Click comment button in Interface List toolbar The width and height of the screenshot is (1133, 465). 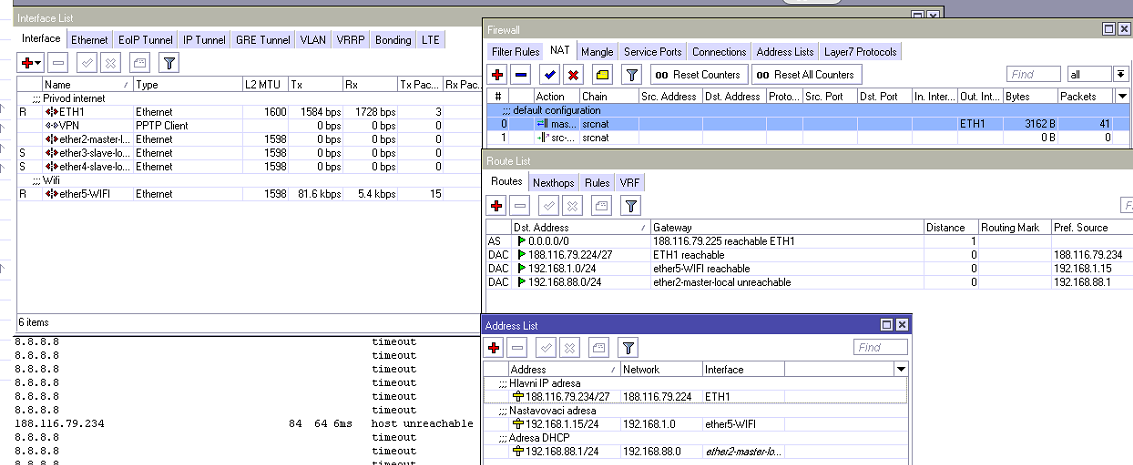point(140,64)
